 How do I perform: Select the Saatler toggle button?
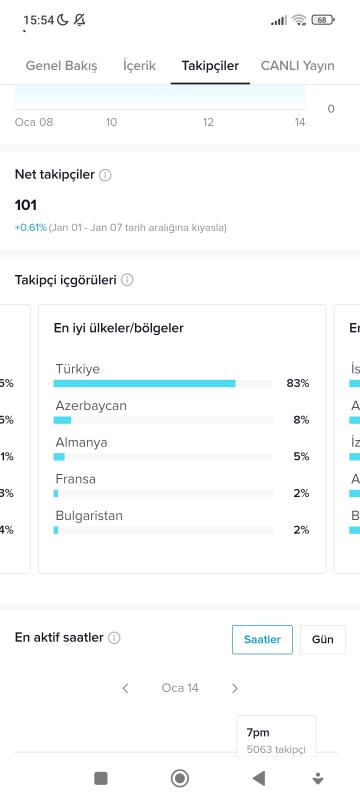(262, 639)
